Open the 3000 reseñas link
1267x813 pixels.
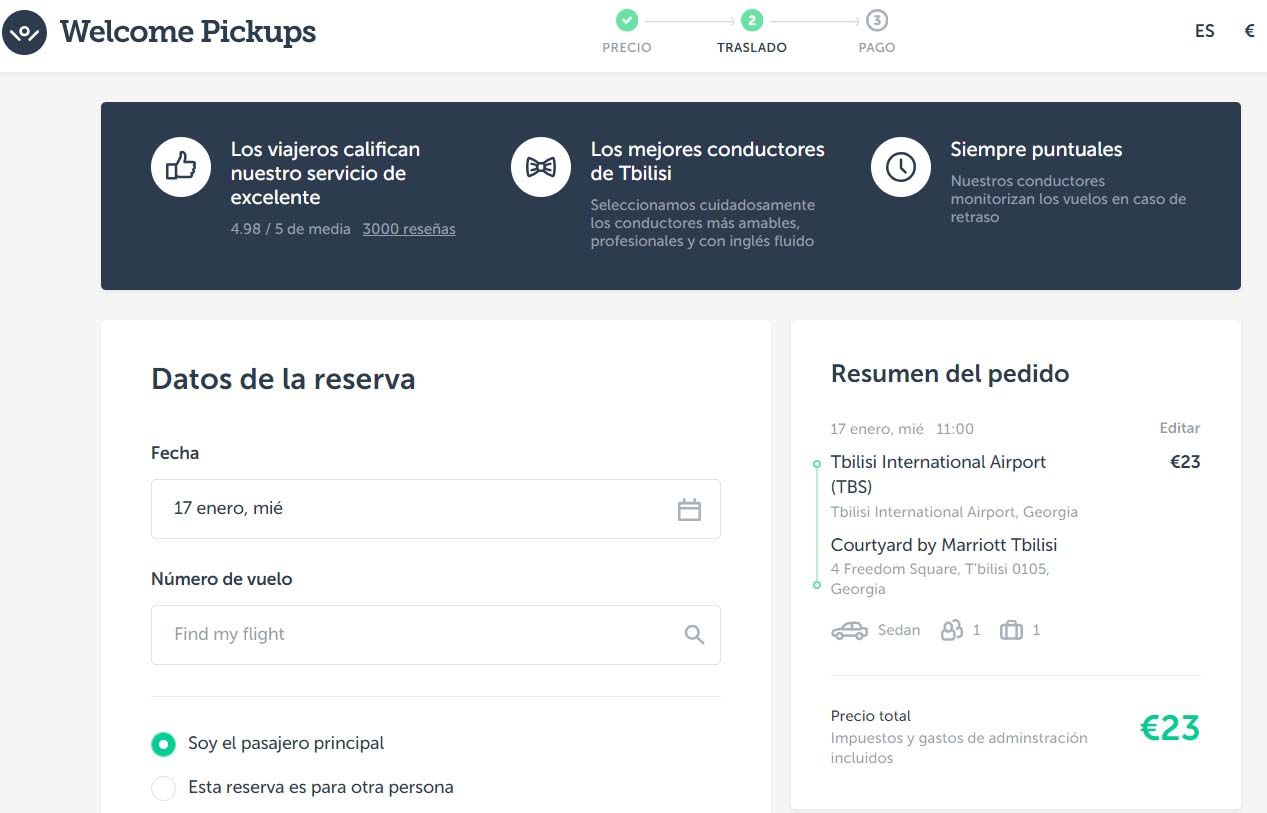click(x=409, y=229)
